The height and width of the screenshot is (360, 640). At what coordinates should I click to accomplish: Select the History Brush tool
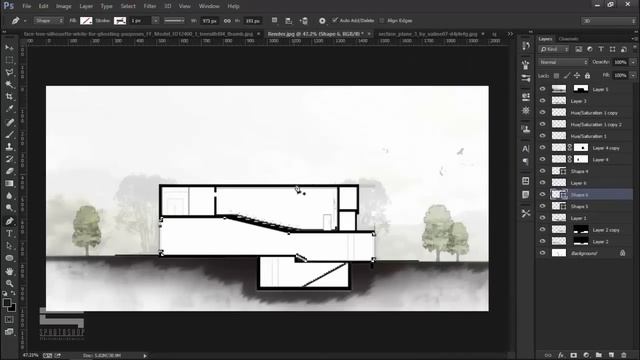(9, 159)
